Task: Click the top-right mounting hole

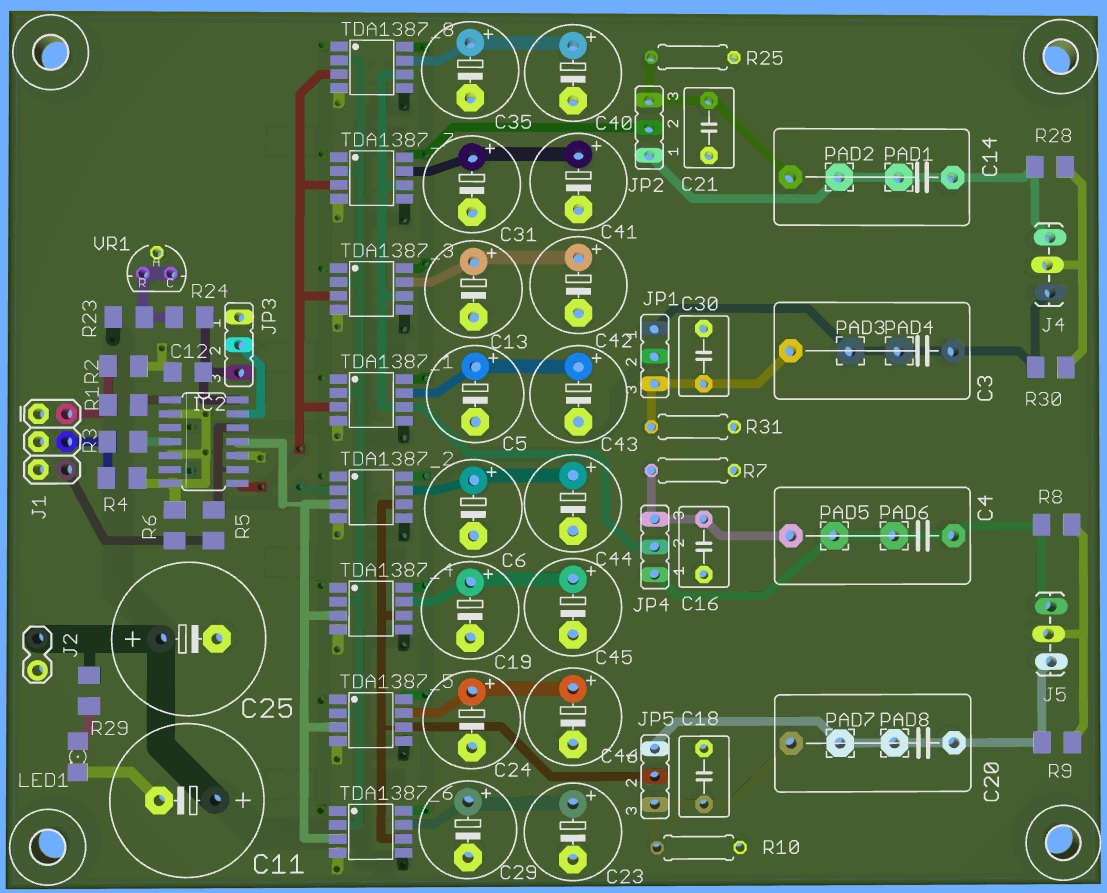Action: click(x=1060, y=56)
